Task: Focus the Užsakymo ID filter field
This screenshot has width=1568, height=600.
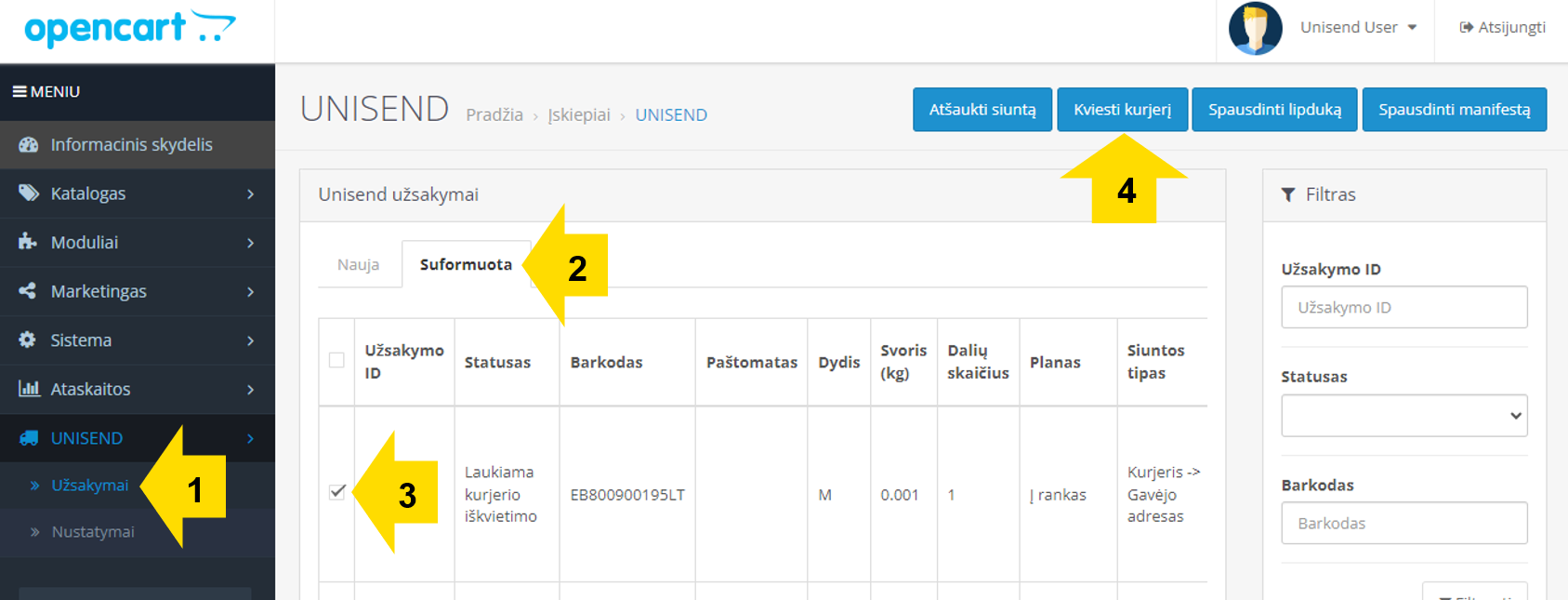Action: (x=1404, y=307)
